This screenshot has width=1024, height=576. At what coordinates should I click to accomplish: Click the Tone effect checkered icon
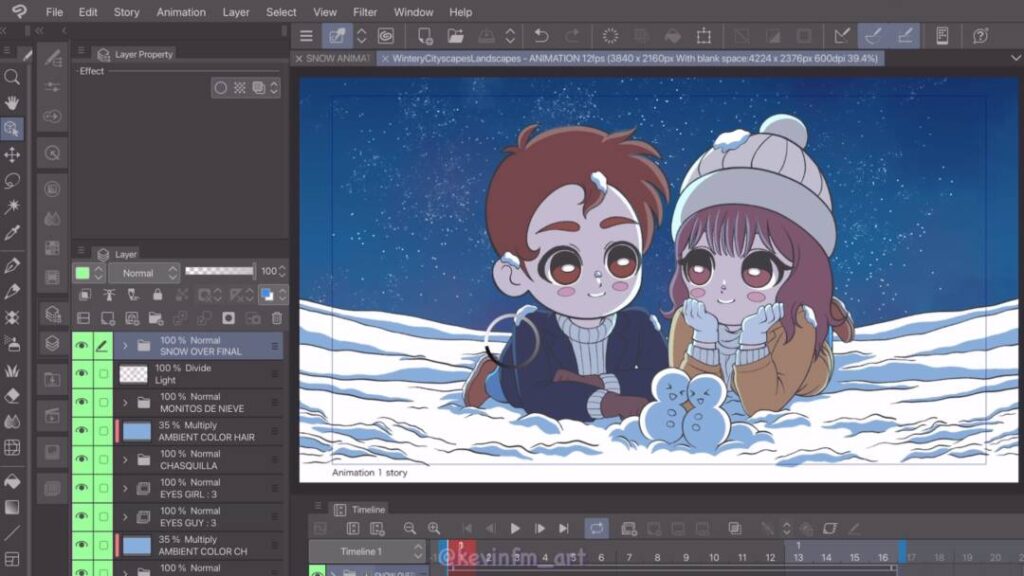[240, 88]
